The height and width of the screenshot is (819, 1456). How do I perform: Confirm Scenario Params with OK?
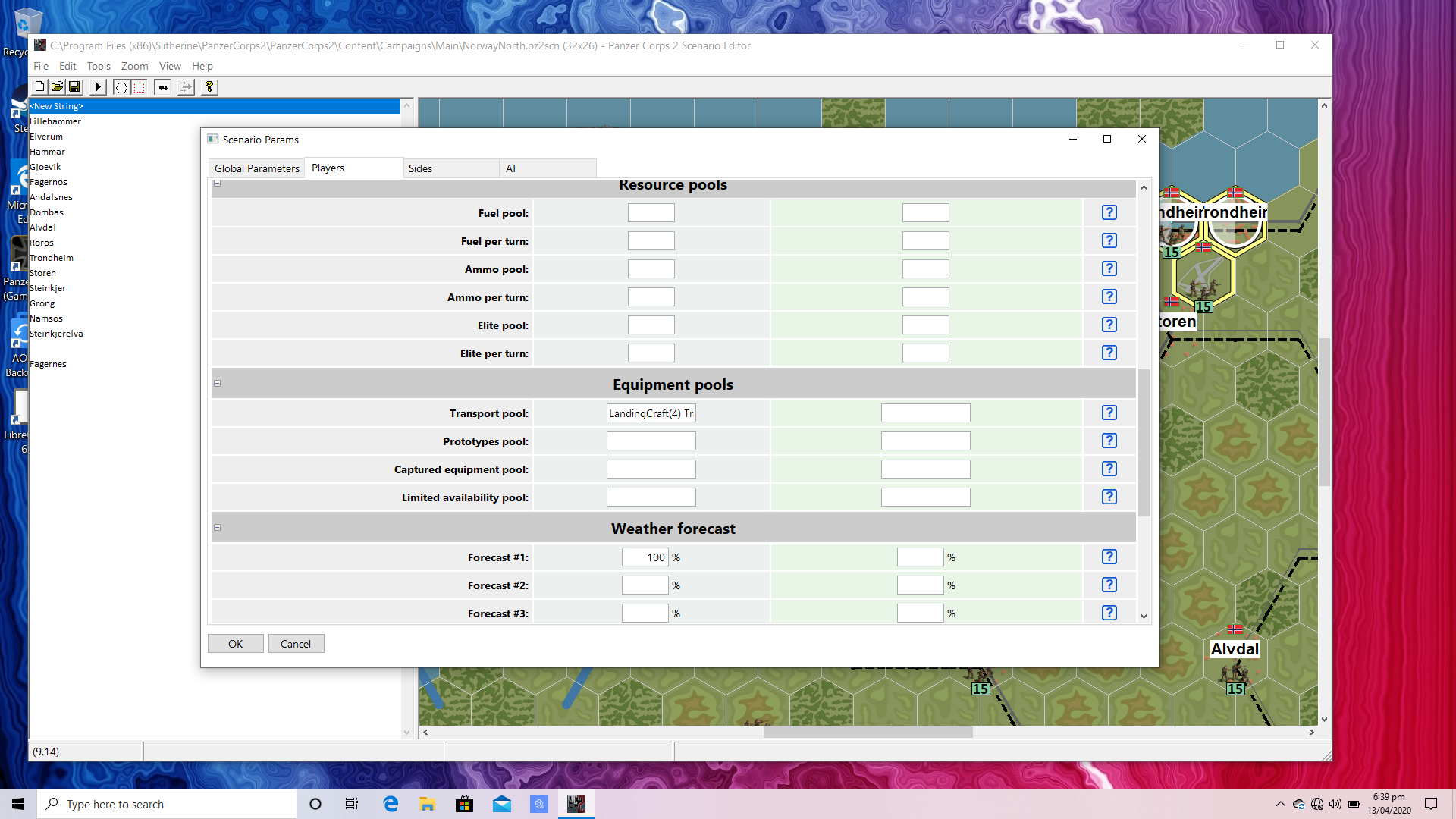pos(236,644)
